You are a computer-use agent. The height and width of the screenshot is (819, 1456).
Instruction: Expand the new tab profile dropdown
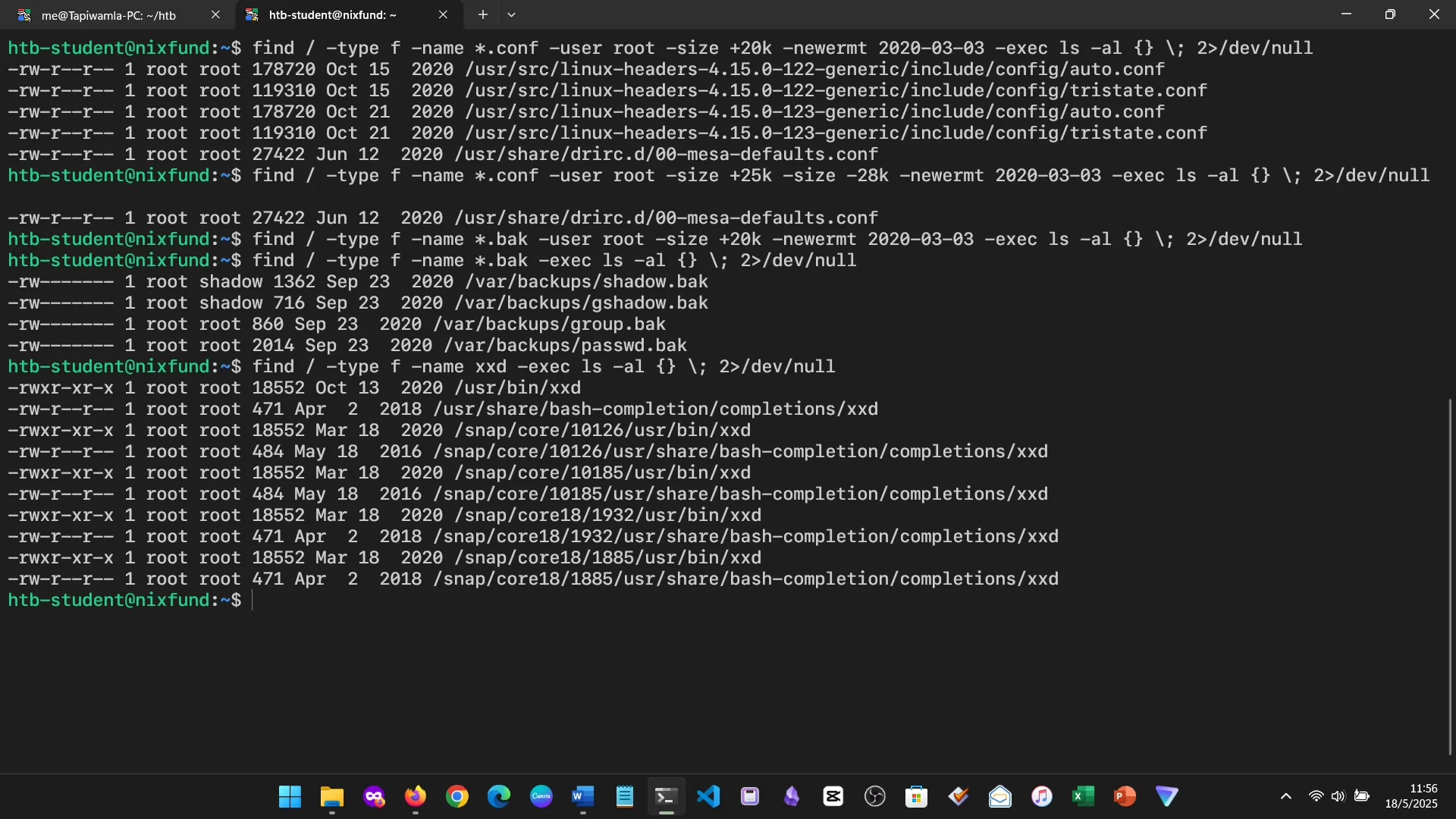click(511, 14)
